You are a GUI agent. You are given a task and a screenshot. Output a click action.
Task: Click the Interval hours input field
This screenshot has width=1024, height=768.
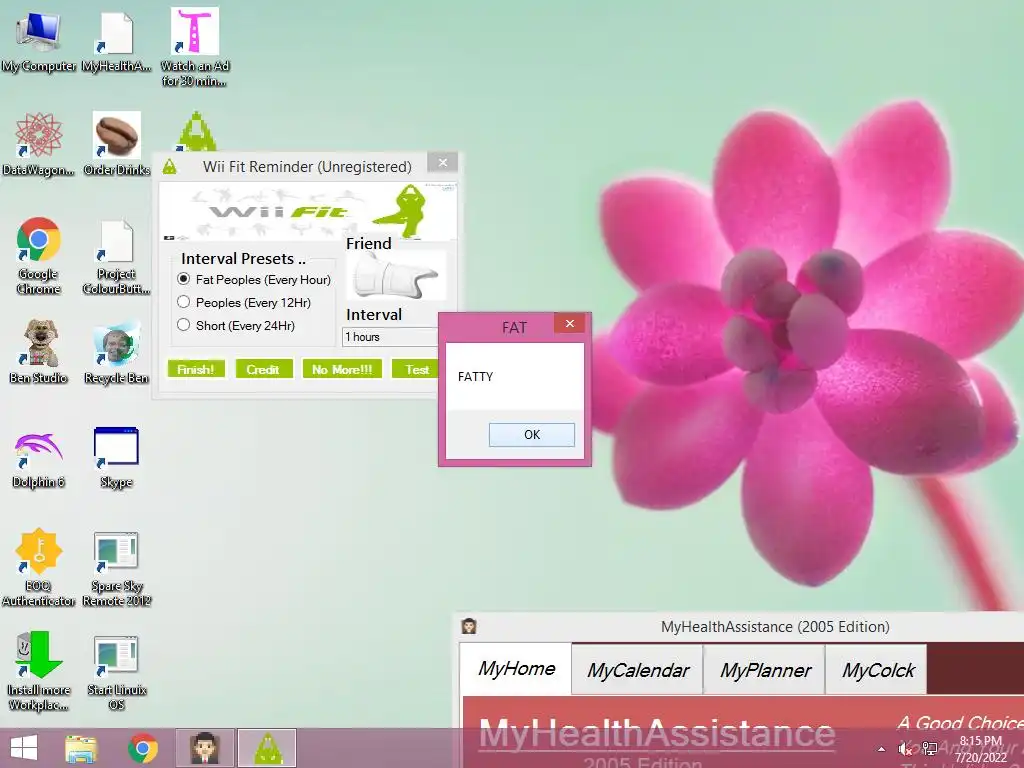point(391,337)
